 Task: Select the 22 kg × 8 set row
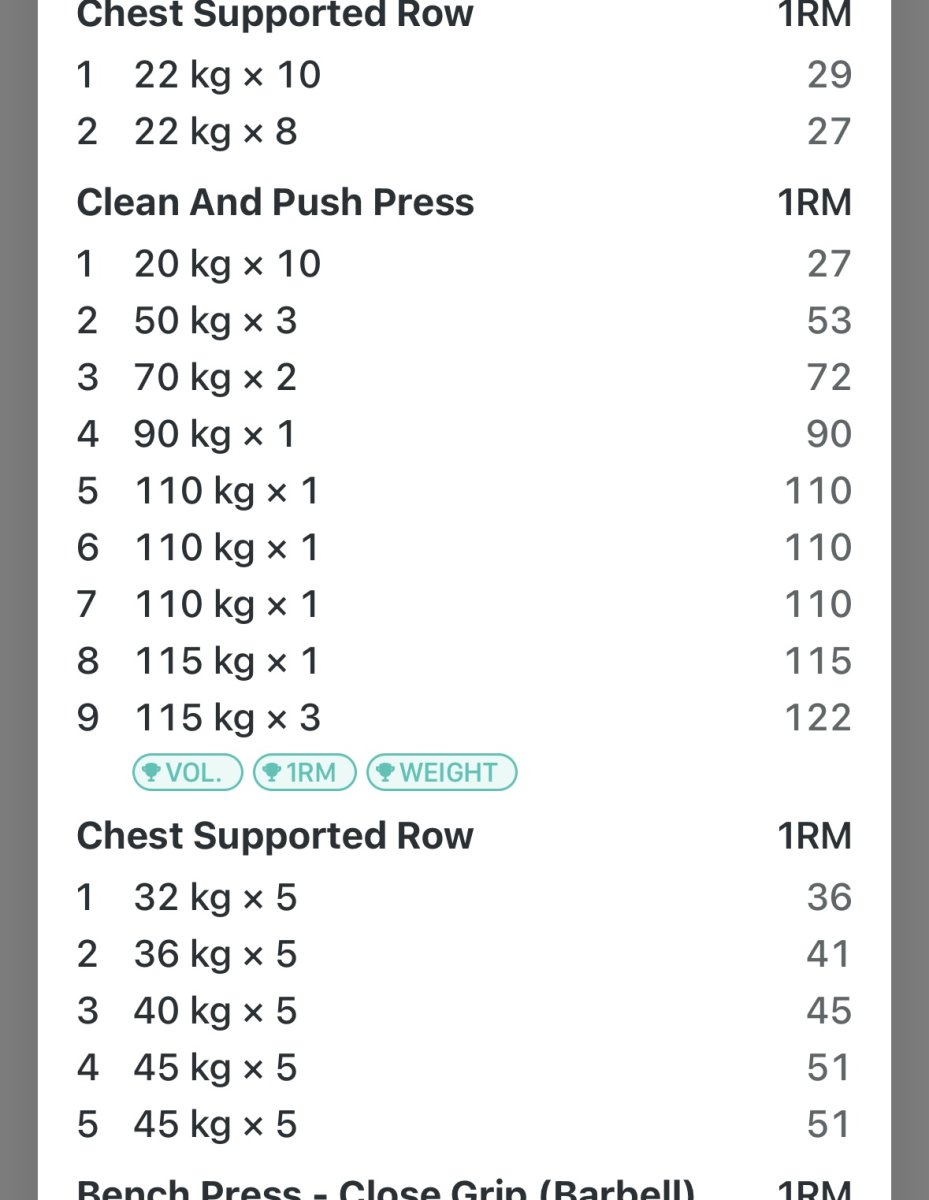pos(215,132)
